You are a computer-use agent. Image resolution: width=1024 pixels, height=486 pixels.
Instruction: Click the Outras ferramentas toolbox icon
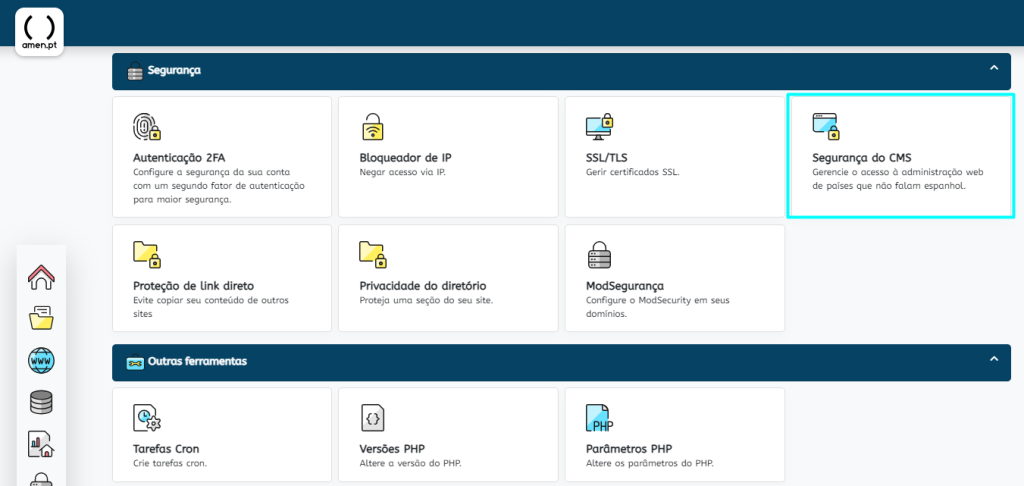(135, 362)
